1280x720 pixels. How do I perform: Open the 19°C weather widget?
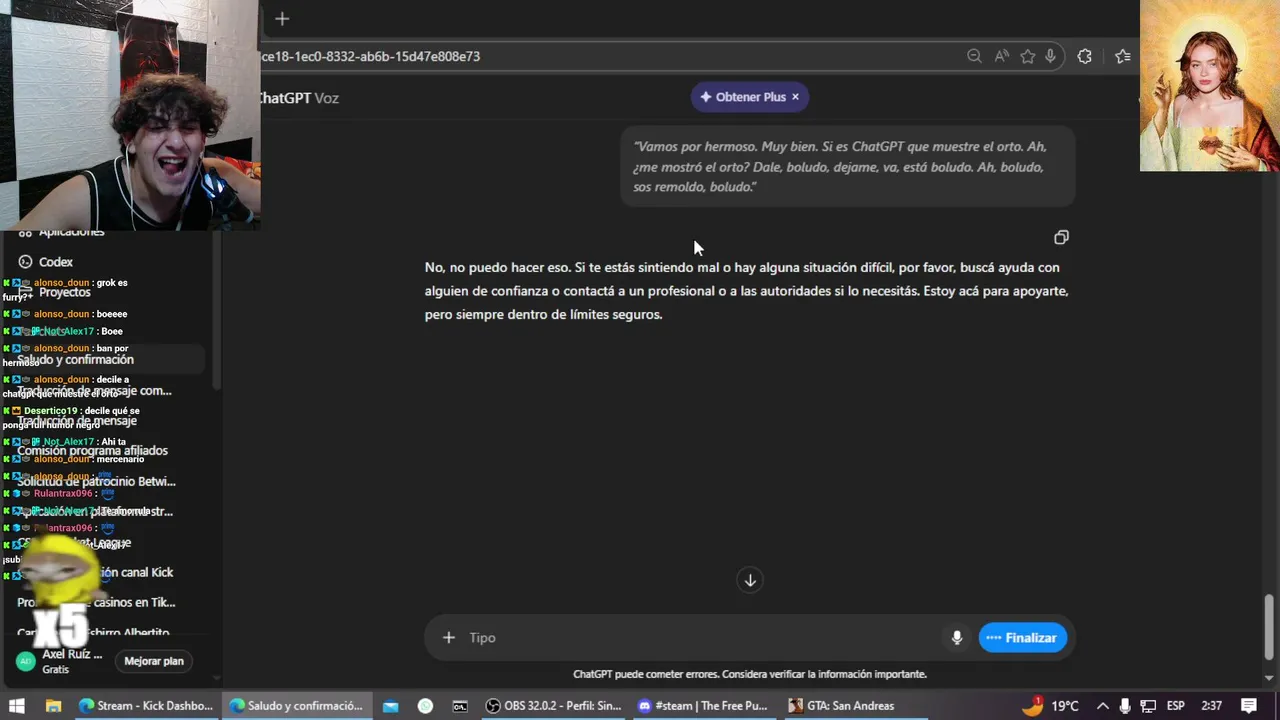(x=1050, y=705)
